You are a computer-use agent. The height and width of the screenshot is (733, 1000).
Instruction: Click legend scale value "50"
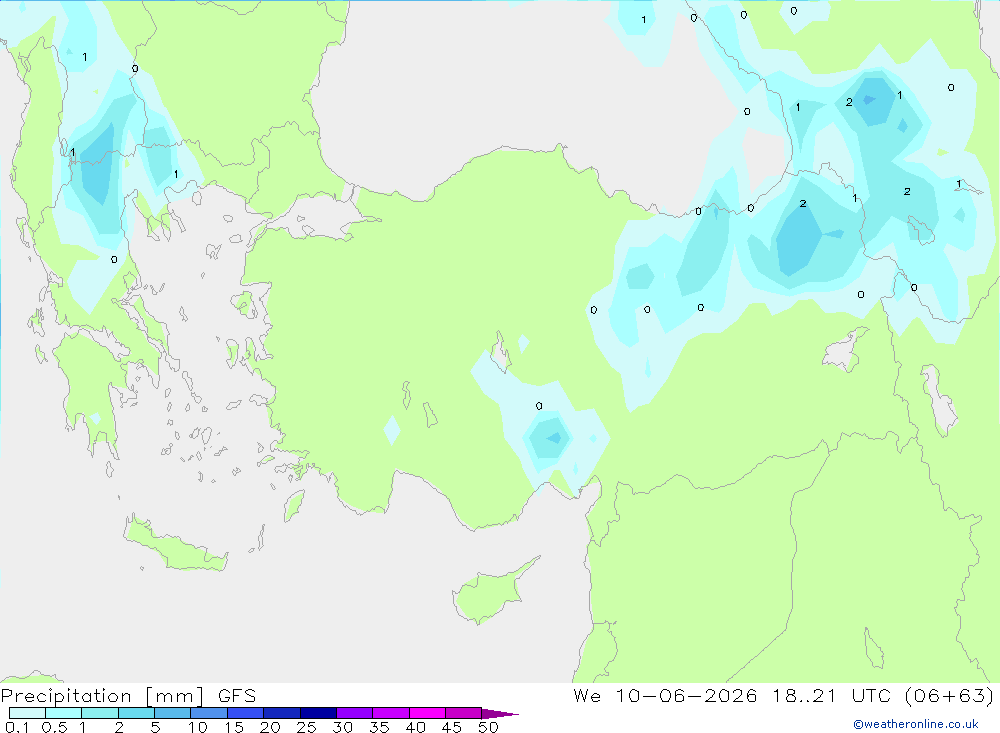[488, 727]
